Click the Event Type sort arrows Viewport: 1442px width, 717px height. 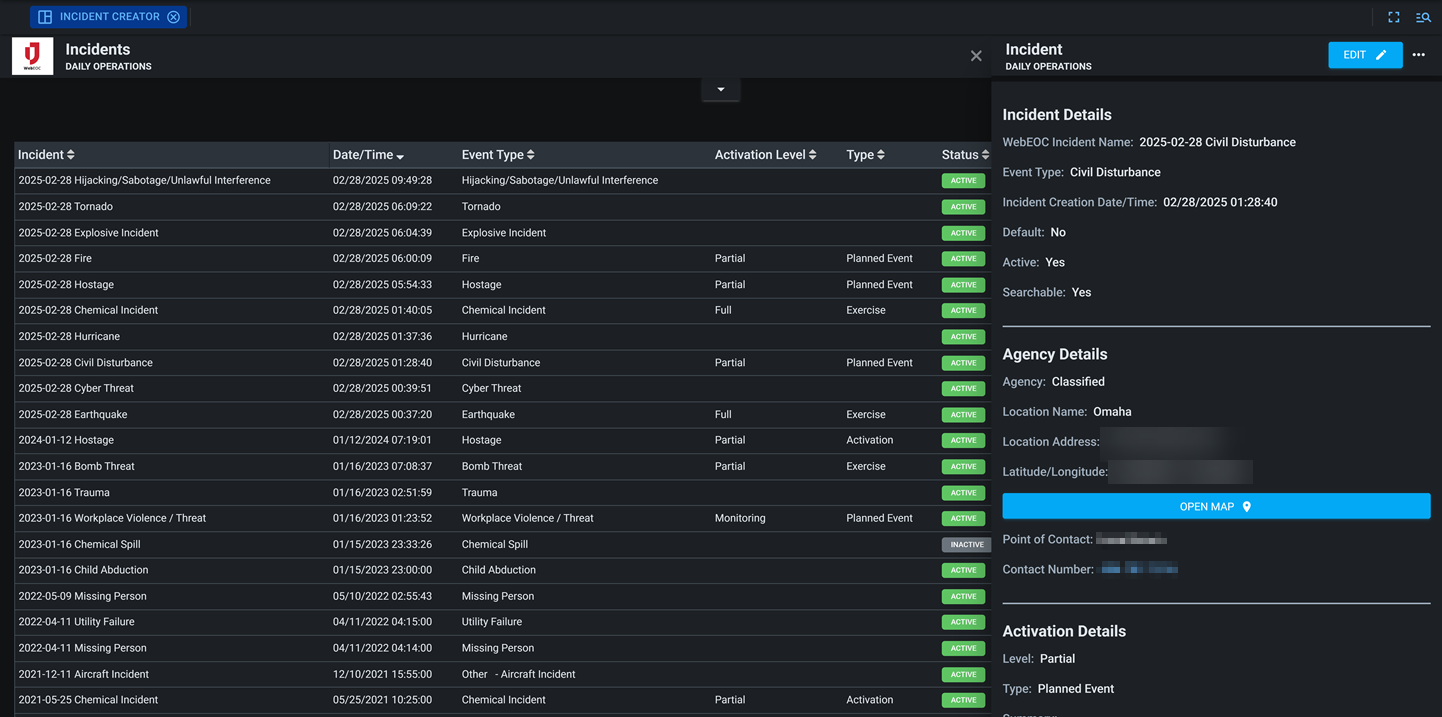click(530, 154)
